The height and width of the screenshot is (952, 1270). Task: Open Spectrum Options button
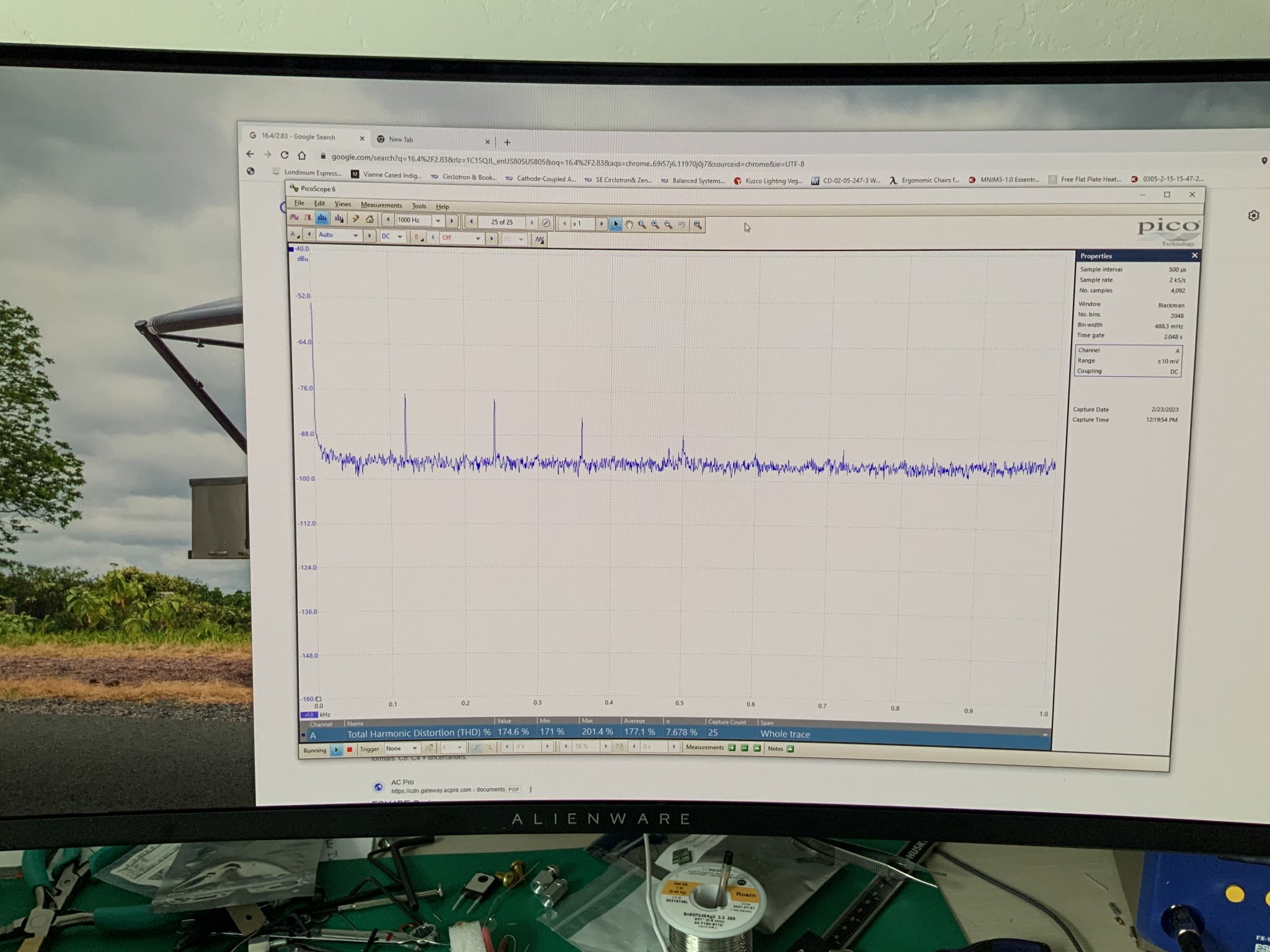(x=339, y=218)
